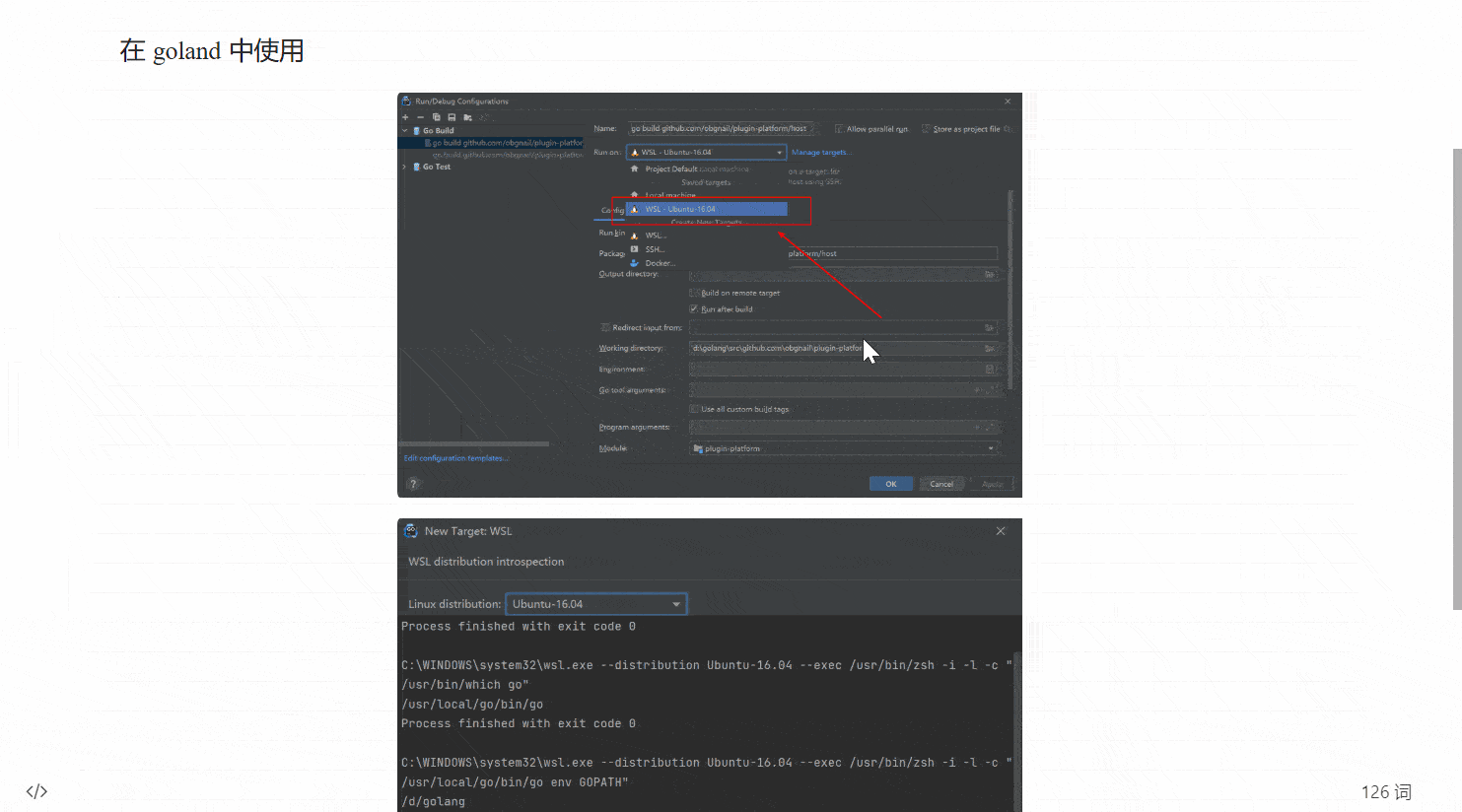This screenshot has width=1462, height=812.
Task: Enable the Allow parallel run checkbox
Action: pyautogui.click(x=839, y=129)
